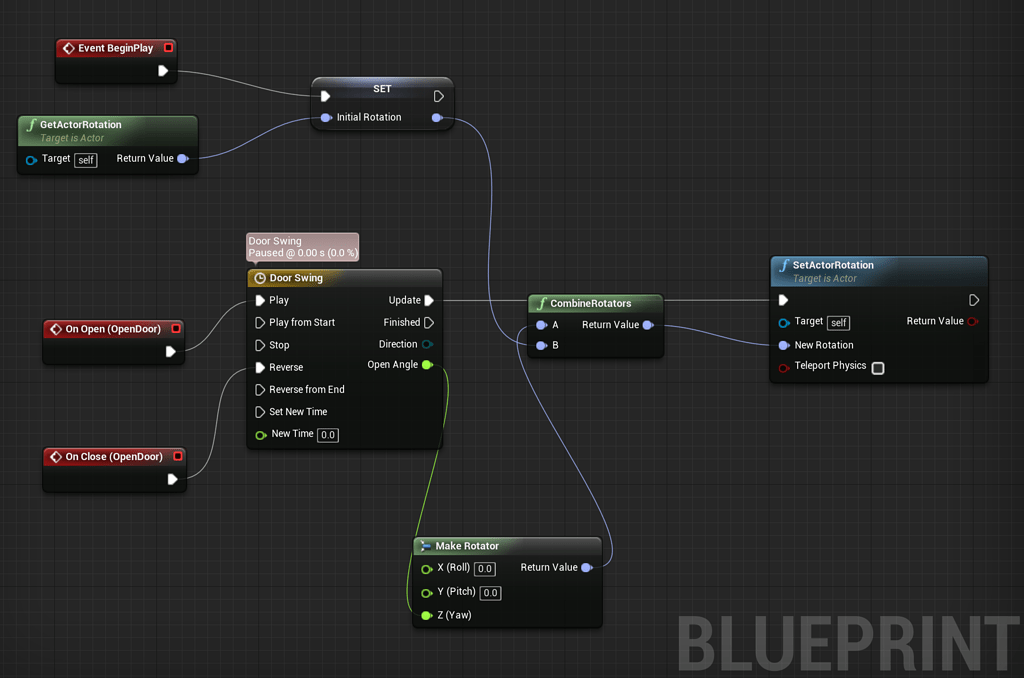Viewport: 1024px width, 678px height.
Task: Click the Y (Pitch) input pin
Action: pyautogui.click(x=426, y=593)
